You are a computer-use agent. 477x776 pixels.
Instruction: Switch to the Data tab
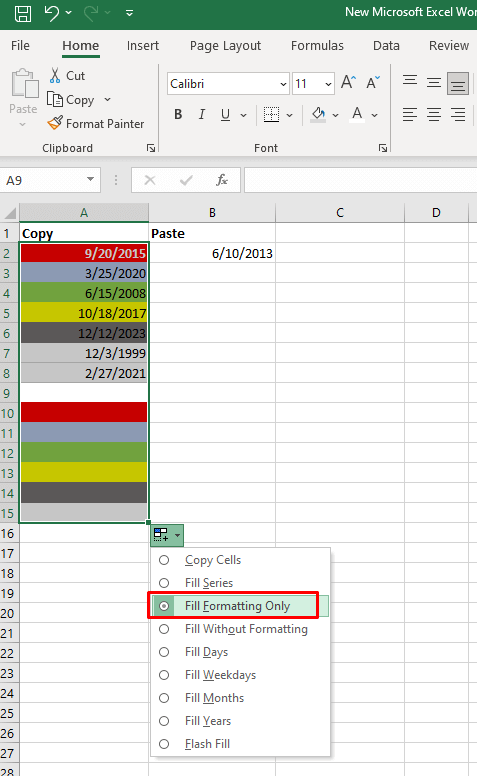[x=386, y=46]
